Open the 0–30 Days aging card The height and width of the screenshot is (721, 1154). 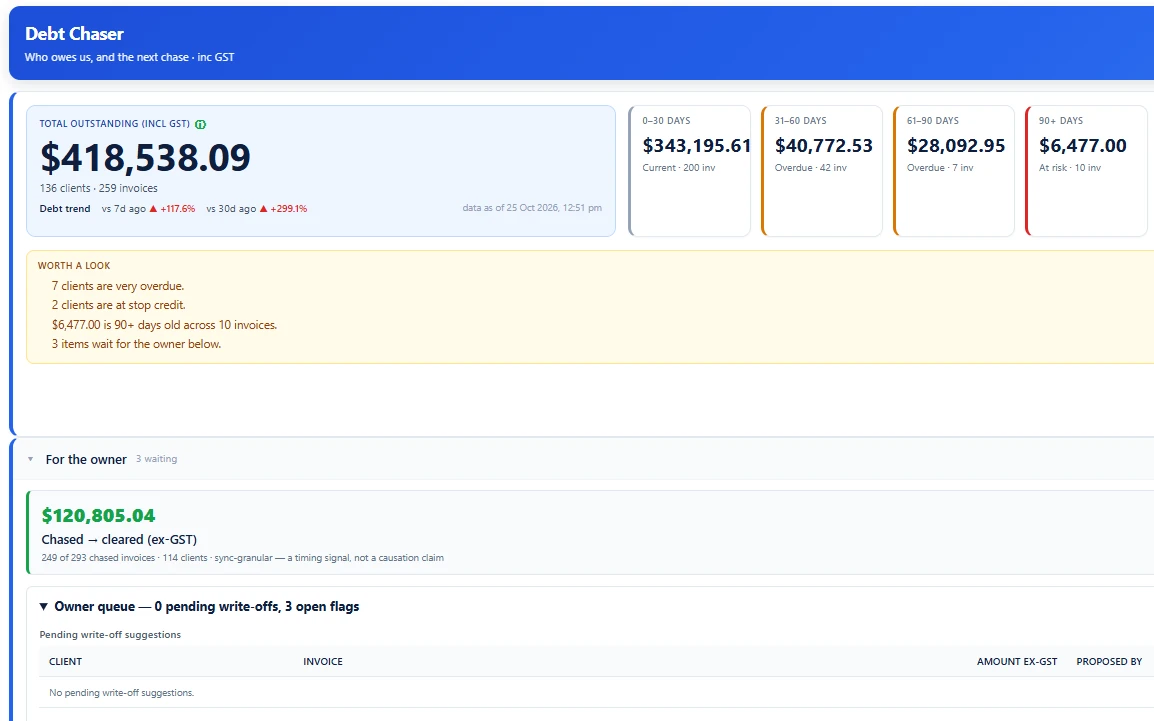[690, 171]
